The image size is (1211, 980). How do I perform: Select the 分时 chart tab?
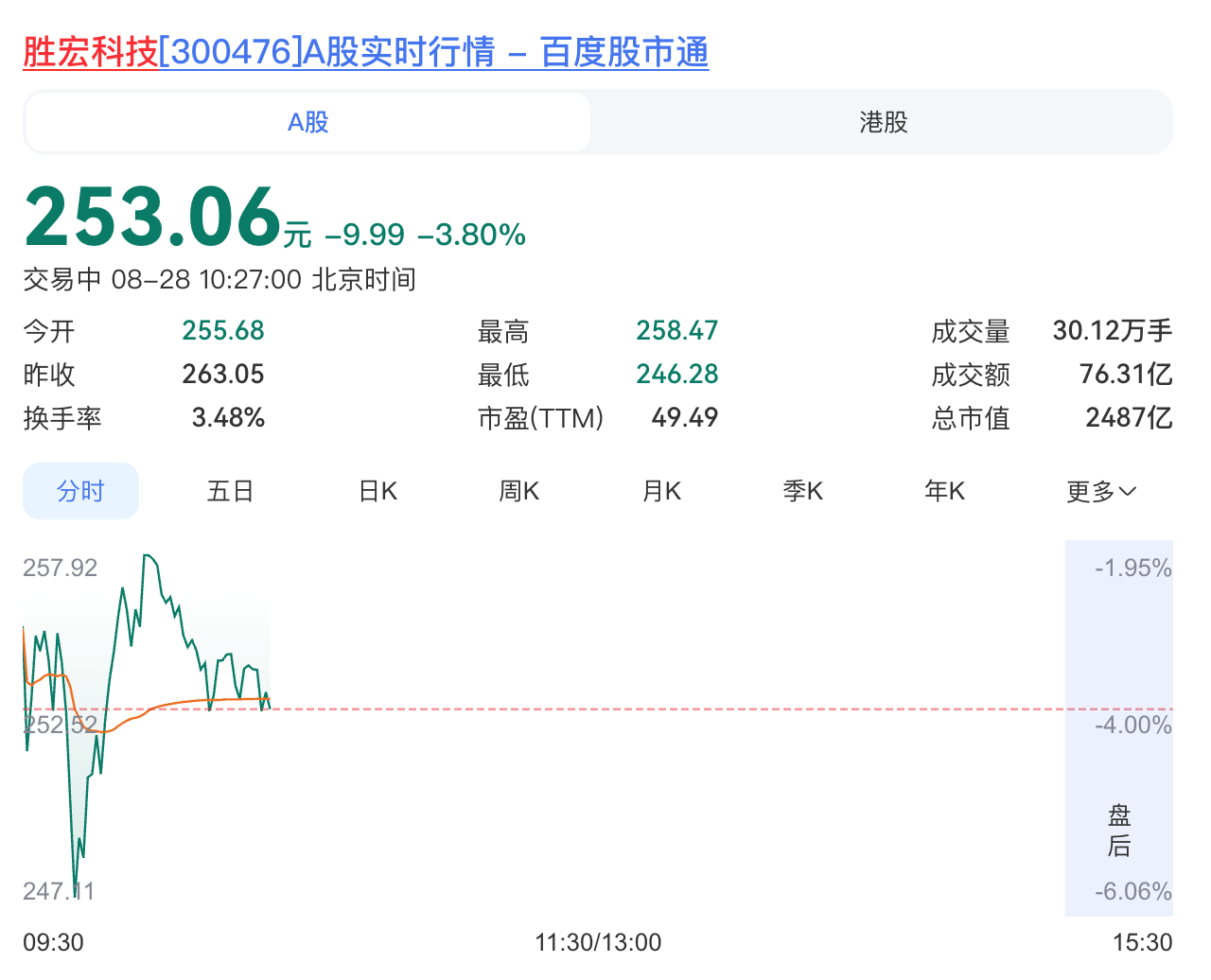(x=80, y=491)
